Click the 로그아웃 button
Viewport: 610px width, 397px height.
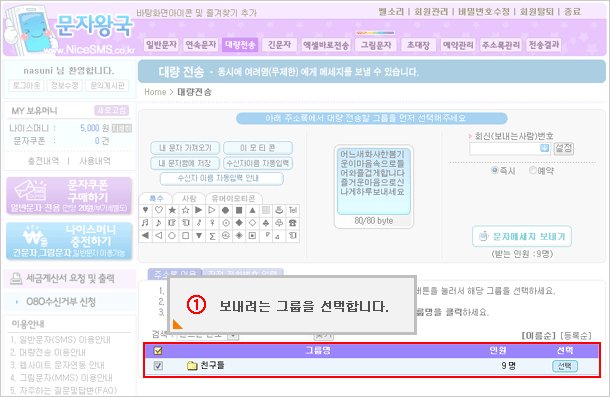(x=26, y=85)
